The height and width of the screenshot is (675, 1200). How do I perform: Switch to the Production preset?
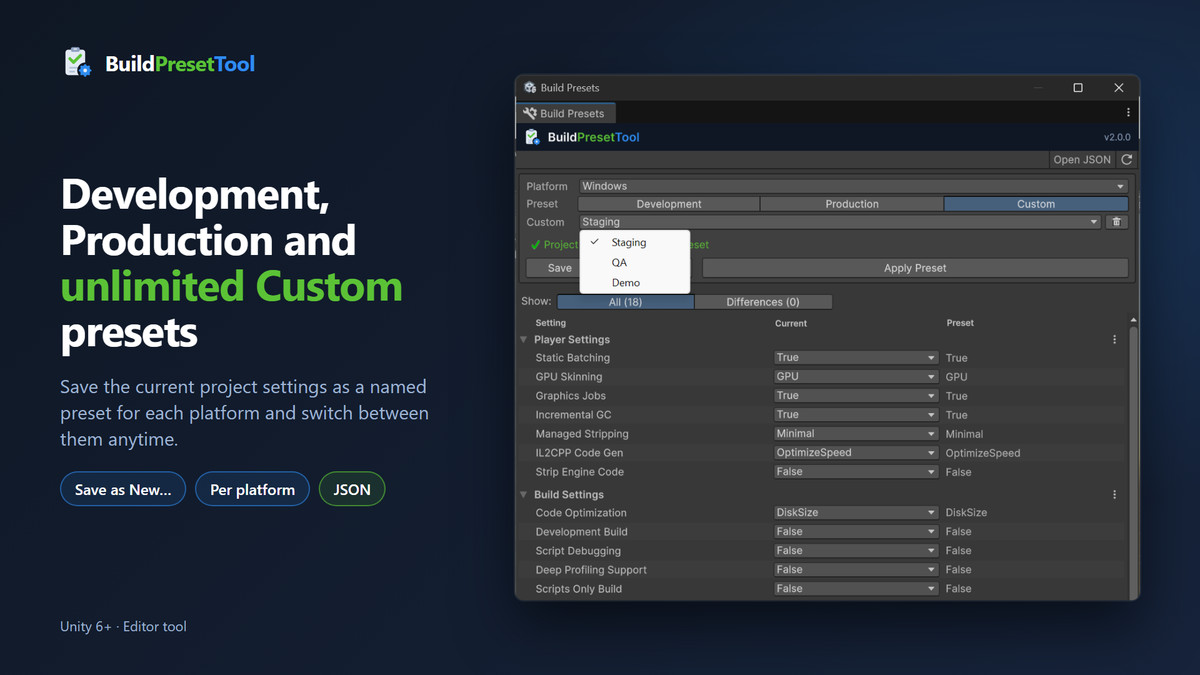pyautogui.click(x=852, y=204)
